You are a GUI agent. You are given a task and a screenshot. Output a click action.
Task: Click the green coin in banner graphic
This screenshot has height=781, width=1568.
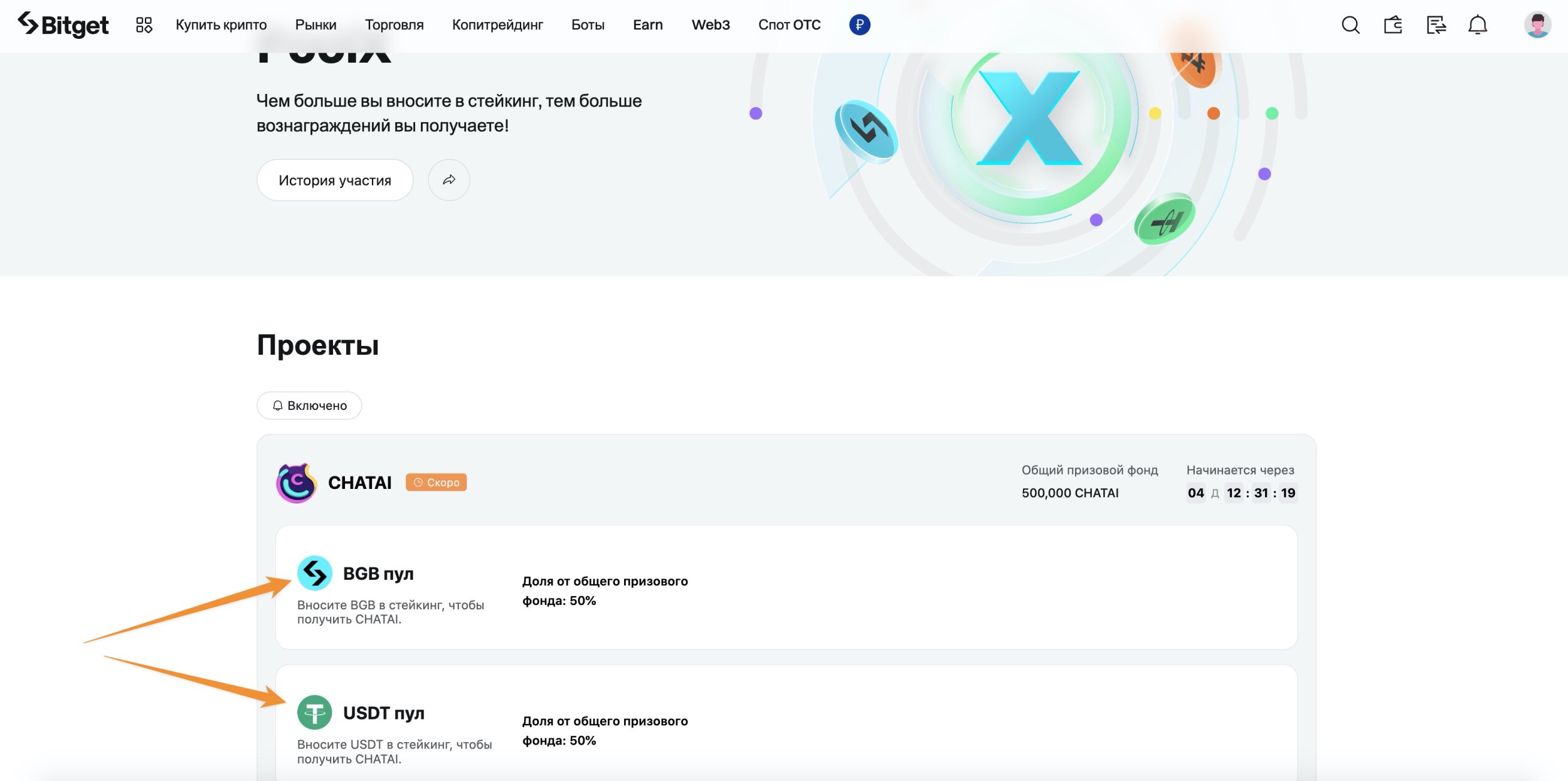coord(1165,219)
